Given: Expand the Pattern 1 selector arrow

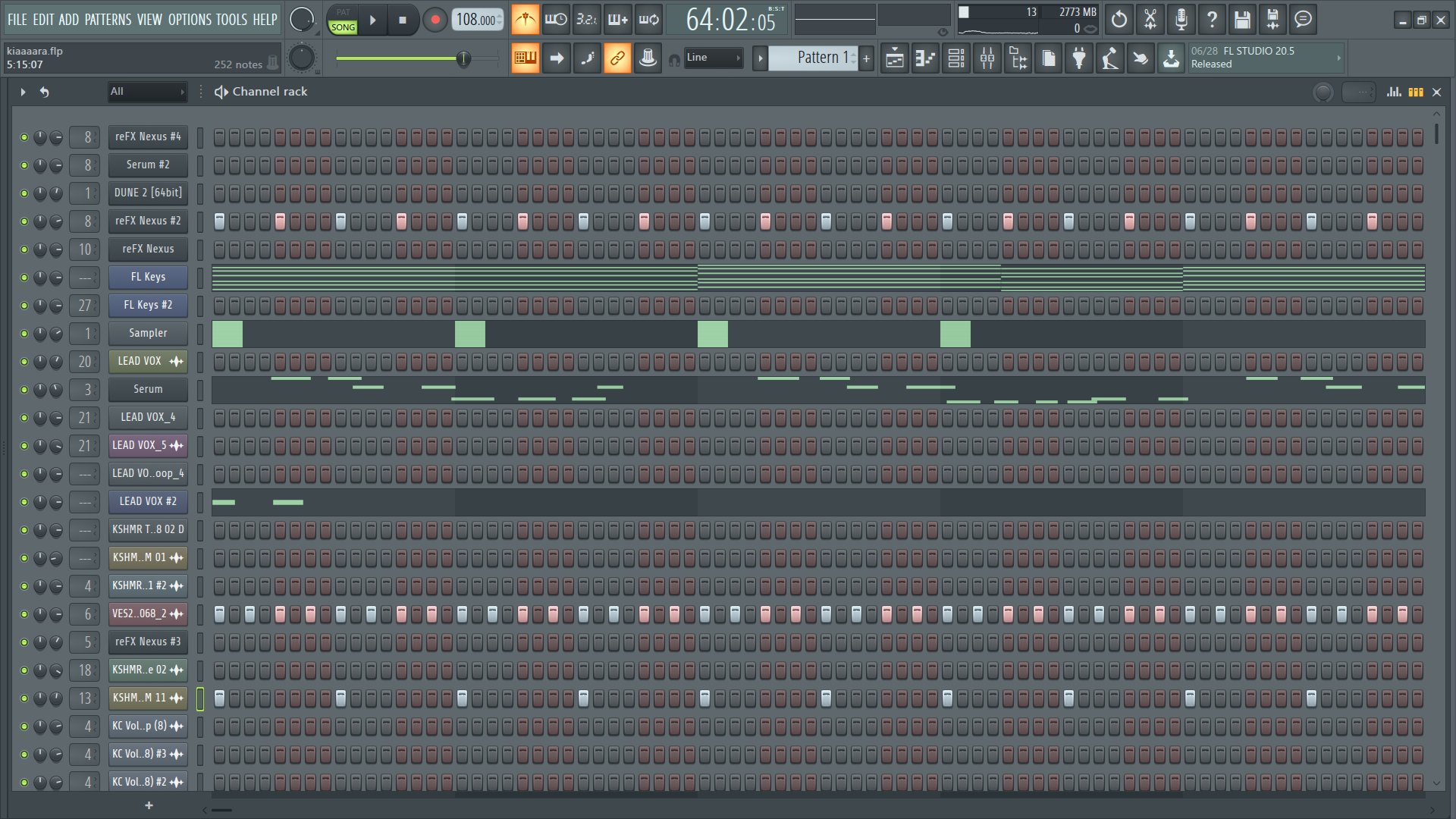Looking at the screenshot, I should click(760, 58).
